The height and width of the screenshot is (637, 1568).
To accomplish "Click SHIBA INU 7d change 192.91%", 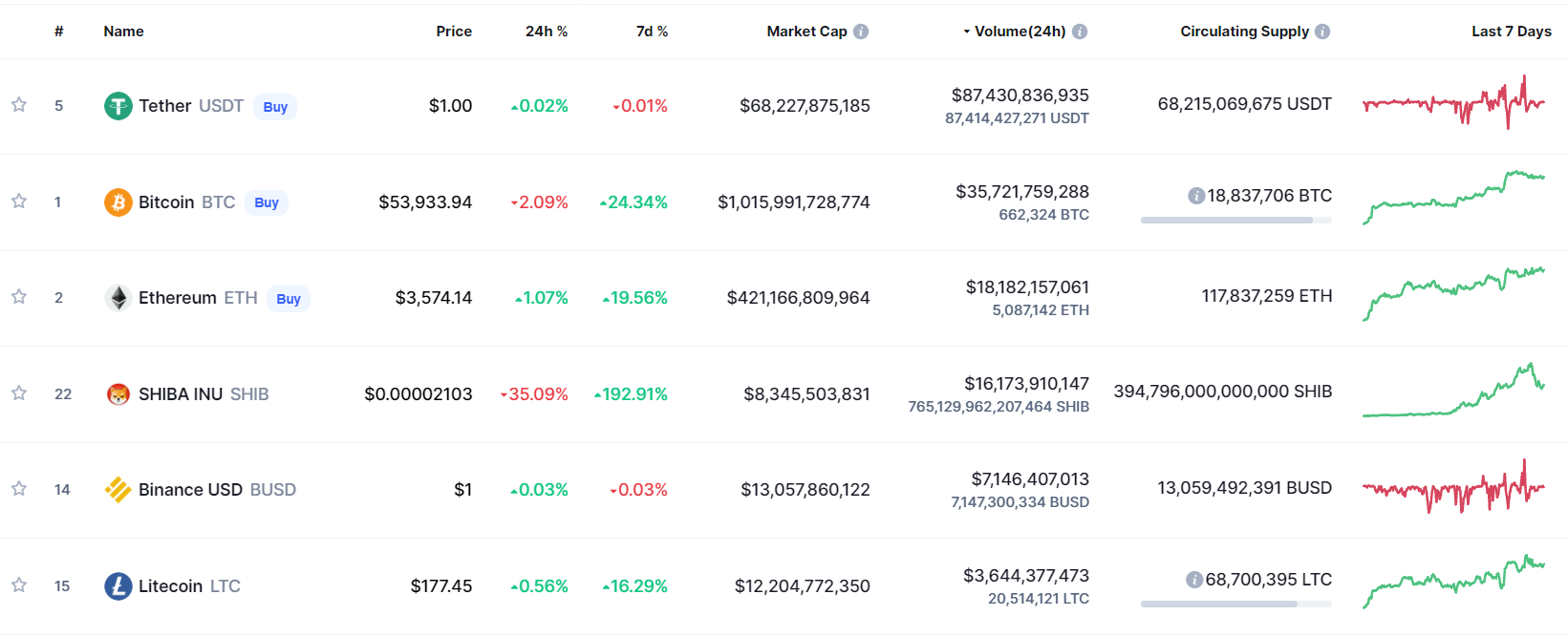I will pyautogui.click(x=631, y=394).
